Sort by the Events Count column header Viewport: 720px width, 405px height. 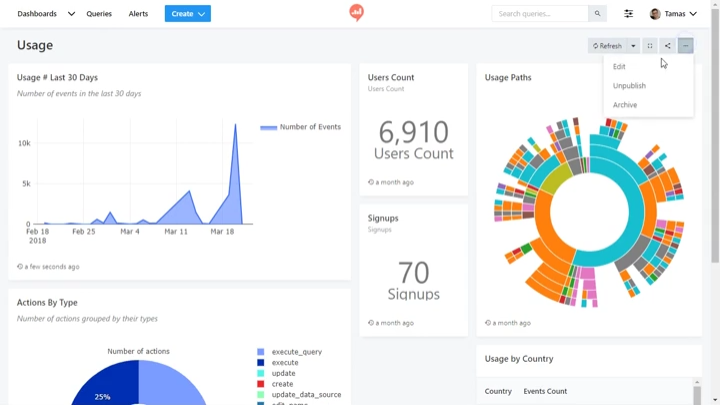[545, 391]
